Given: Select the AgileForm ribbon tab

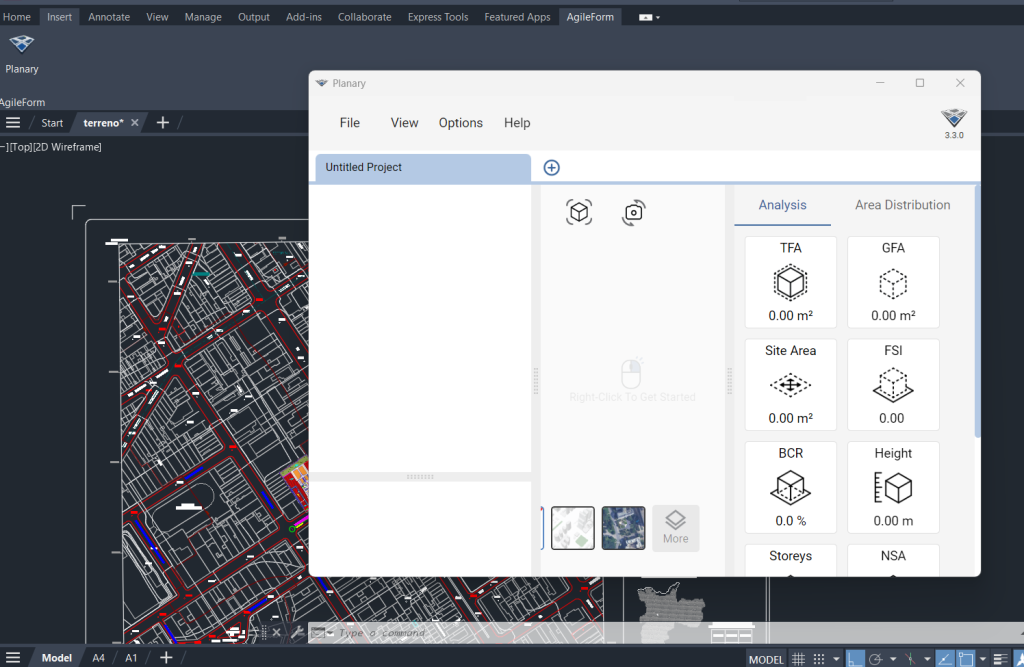Looking at the screenshot, I should [x=590, y=17].
